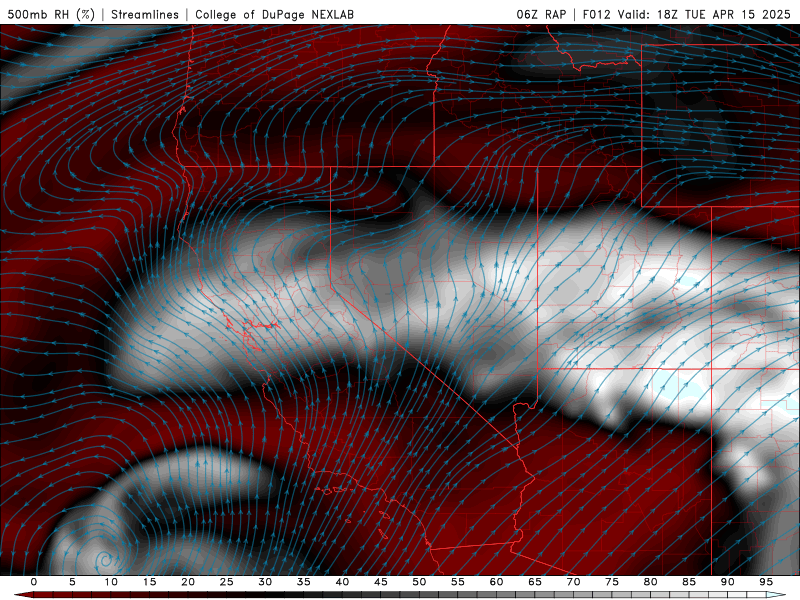Click the '06Z RAP' model run label
Viewport: 800px width, 600px height.
click(x=541, y=14)
